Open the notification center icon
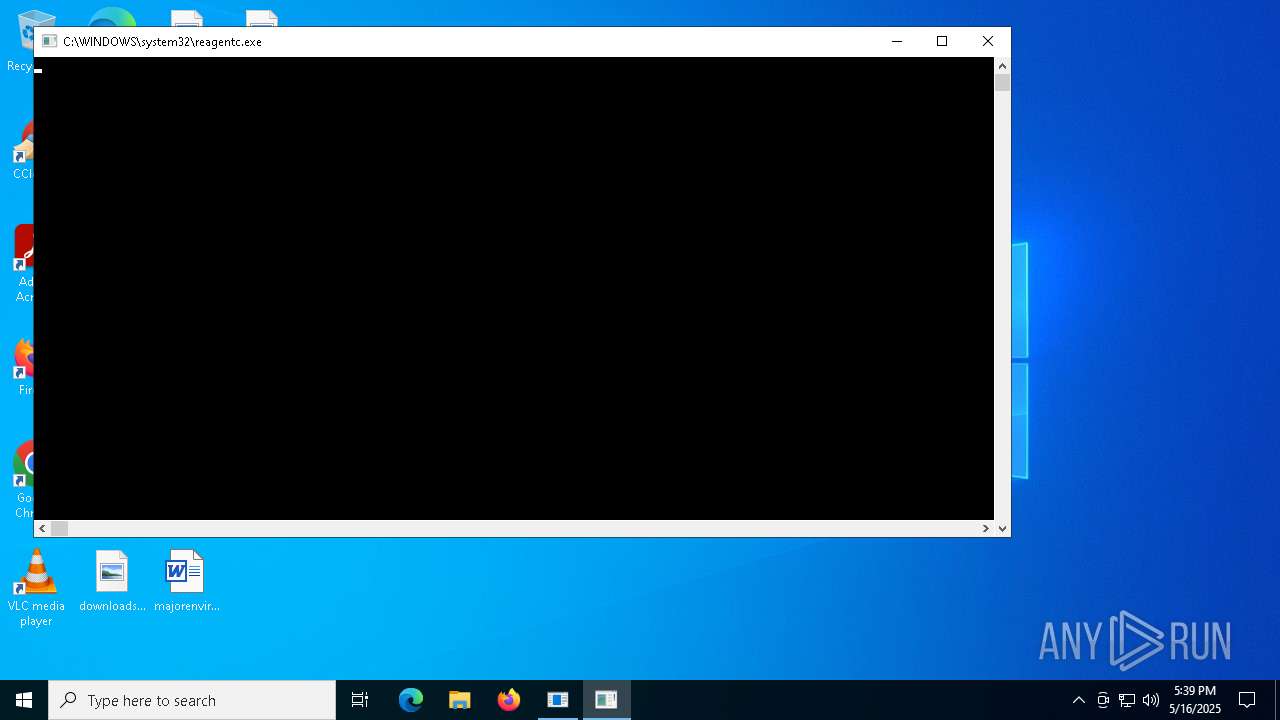This screenshot has width=1280, height=720. pos(1247,700)
